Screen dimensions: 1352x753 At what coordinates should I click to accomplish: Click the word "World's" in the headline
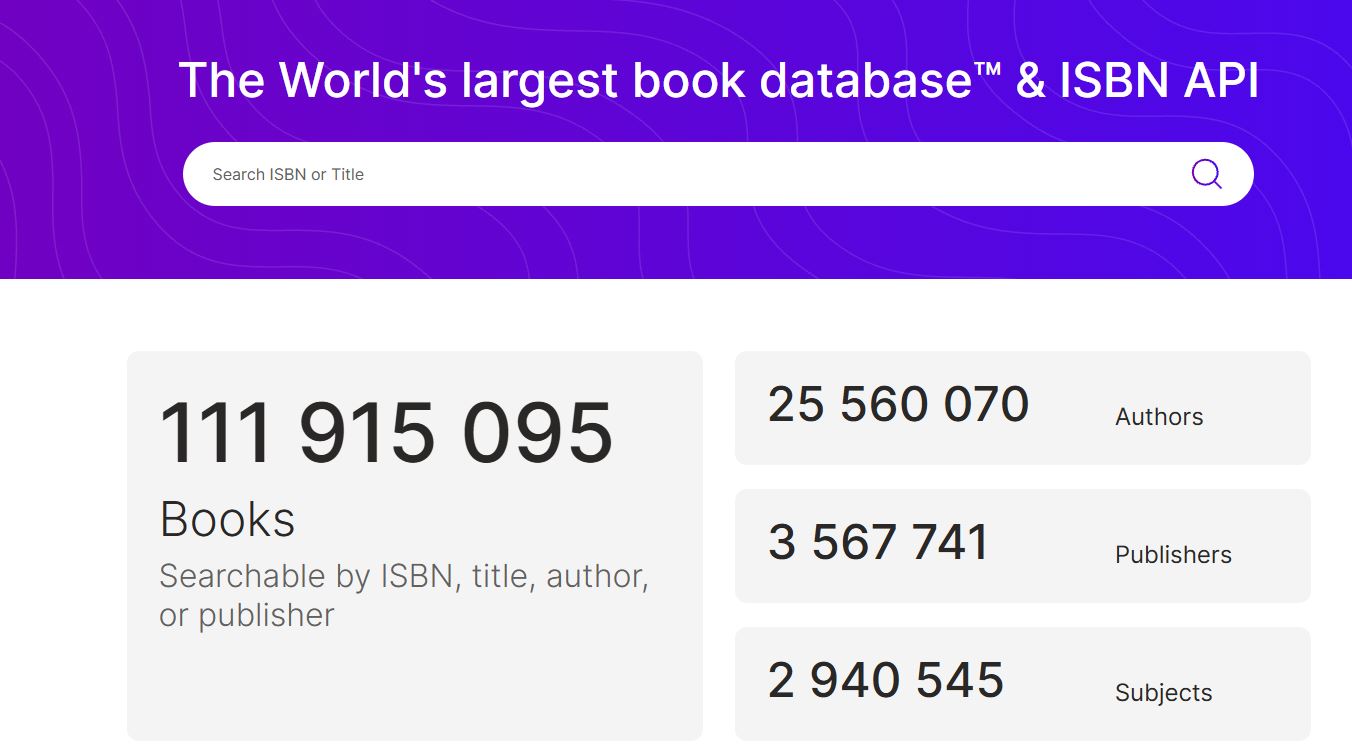click(x=364, y=81)
